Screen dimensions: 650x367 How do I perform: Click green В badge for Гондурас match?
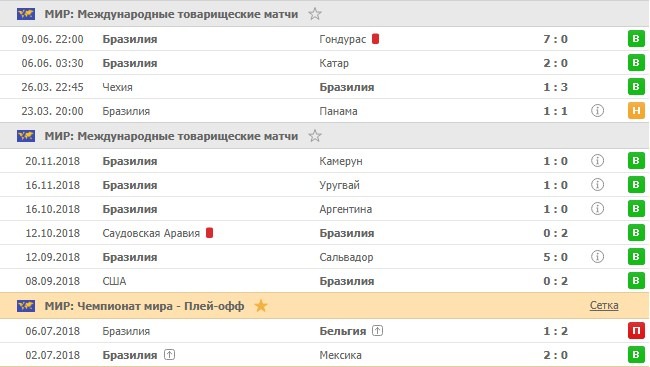coord(636,39)
